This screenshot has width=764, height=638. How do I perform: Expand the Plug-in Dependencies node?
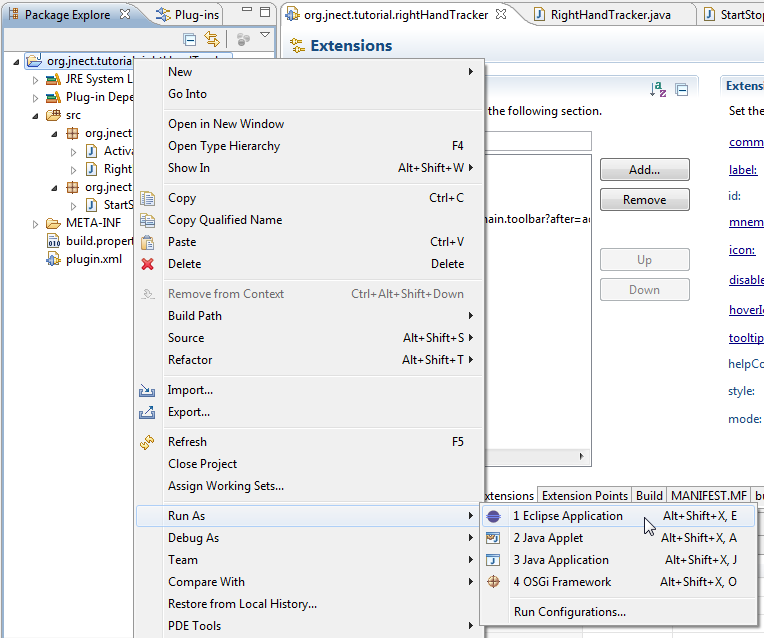tap(35, 98)
